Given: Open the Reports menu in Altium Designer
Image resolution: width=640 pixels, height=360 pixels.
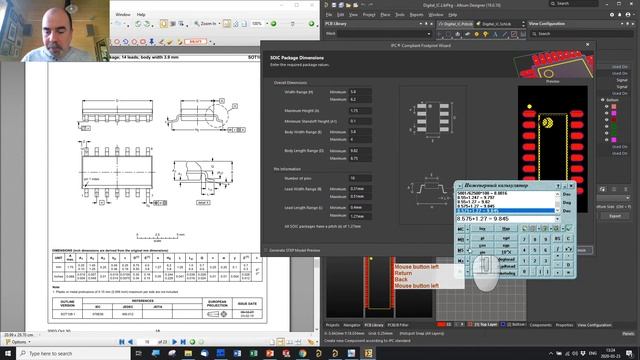Looking at the screenshot, I should pyautogui.click(x=416, y=15).
